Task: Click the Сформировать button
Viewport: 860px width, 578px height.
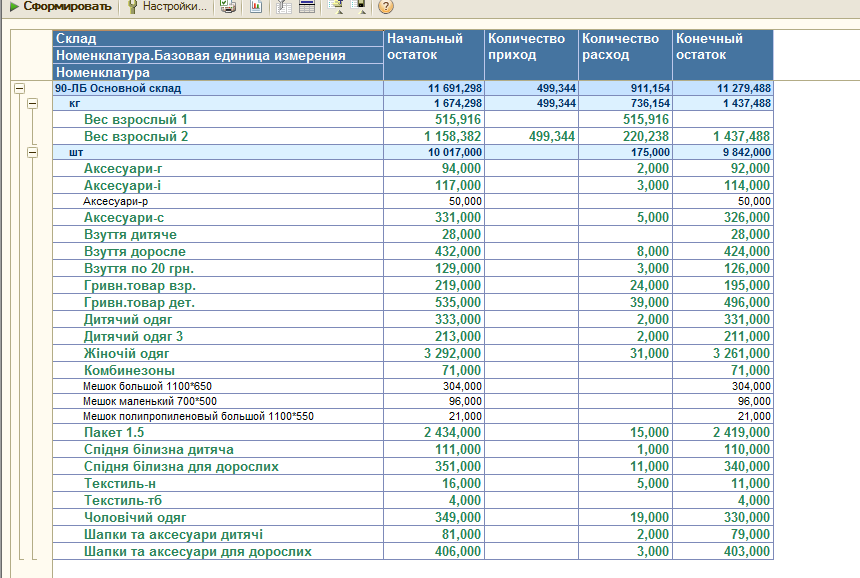Action: click(60, 7)
